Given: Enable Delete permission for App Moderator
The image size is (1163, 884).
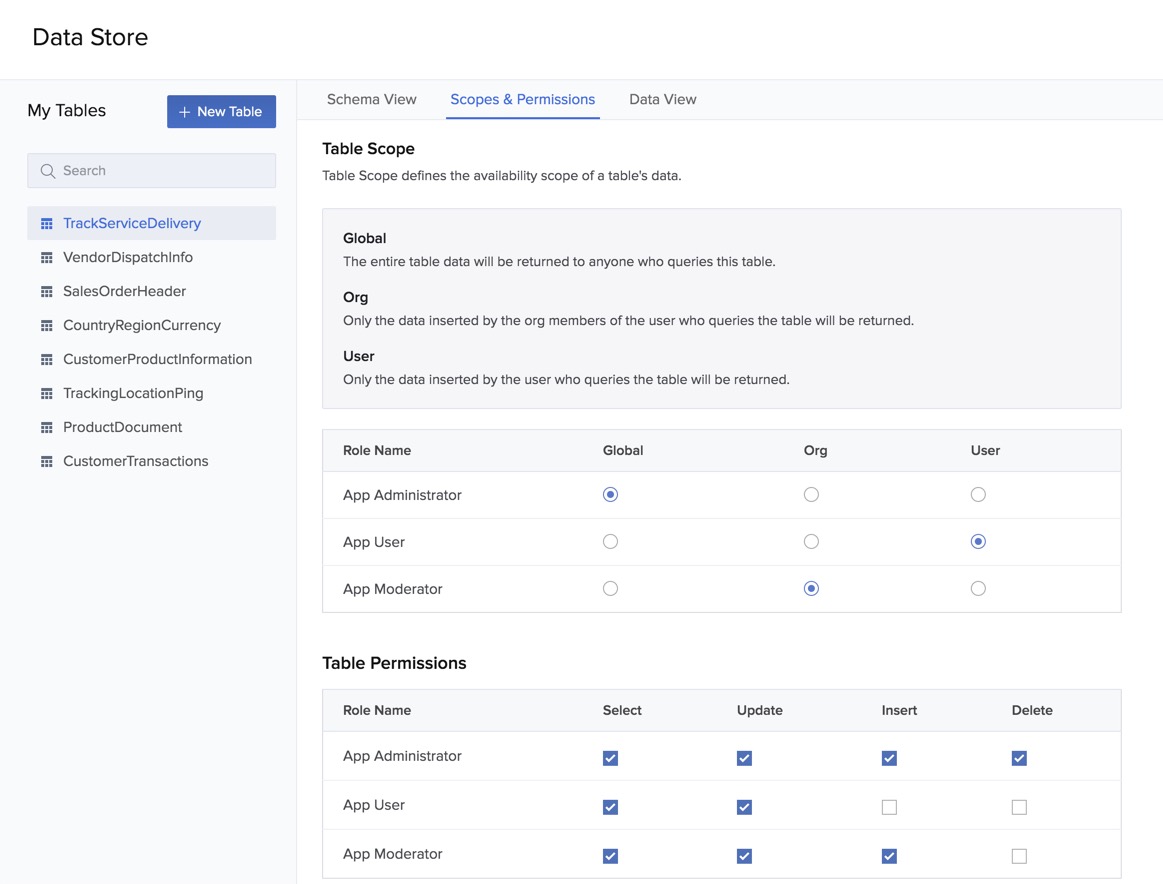Looking at the screenshot, I should pos(1018,855).
